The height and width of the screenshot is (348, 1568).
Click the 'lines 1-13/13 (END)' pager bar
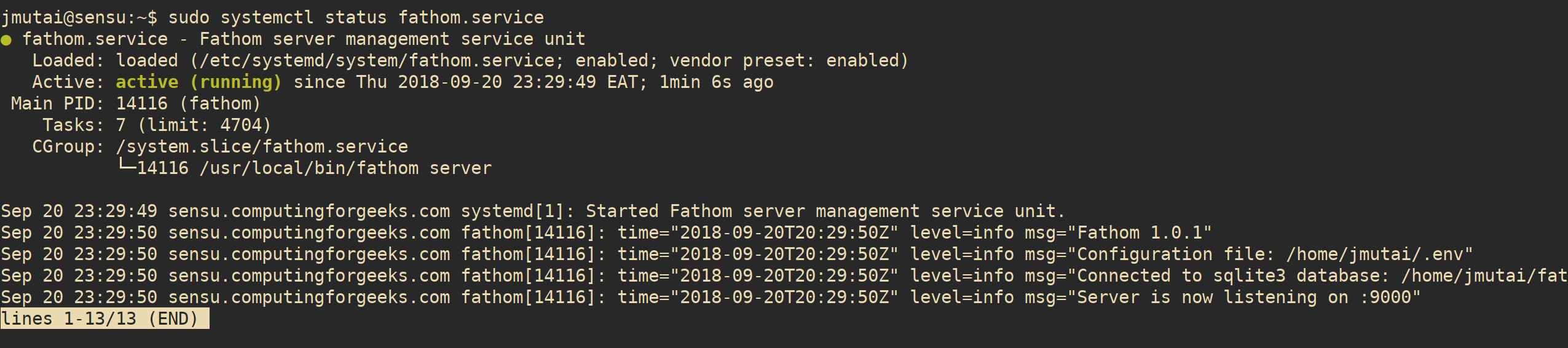click(104, 319)
